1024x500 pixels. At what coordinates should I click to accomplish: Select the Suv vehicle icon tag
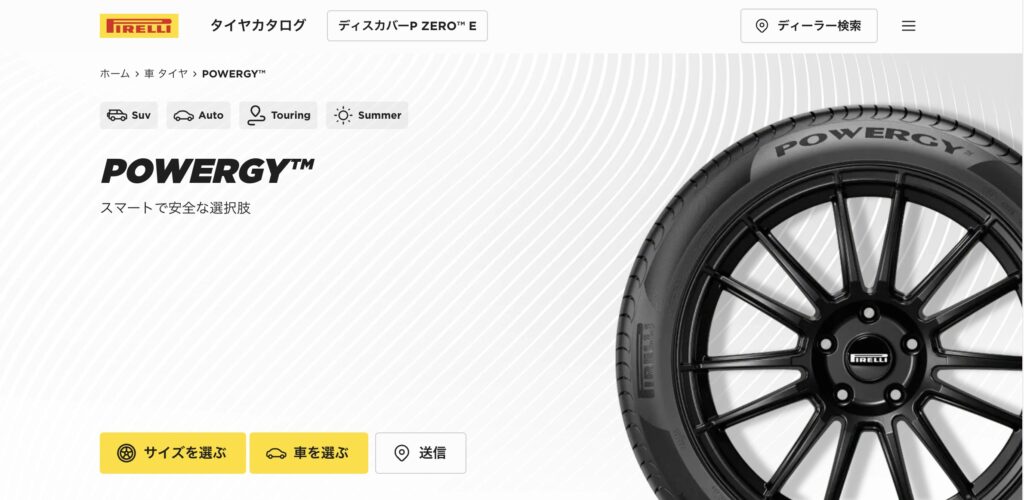[117, 116]
